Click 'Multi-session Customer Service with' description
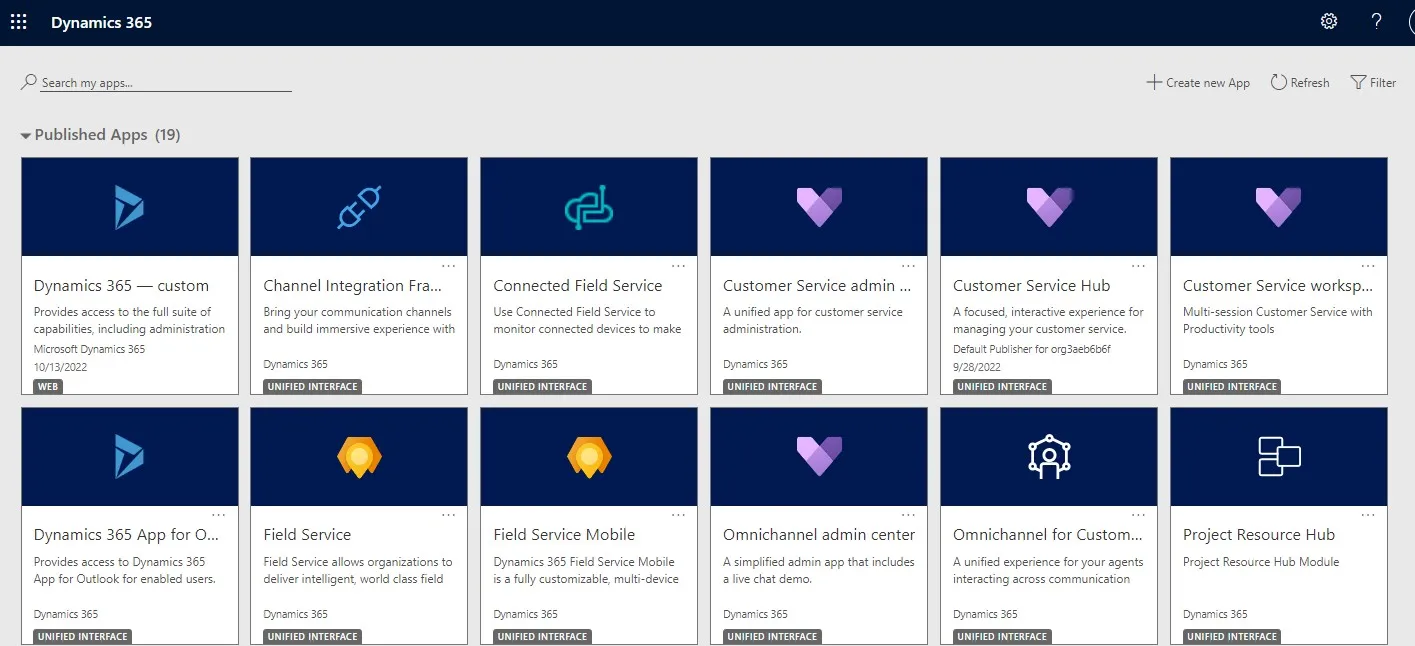1415x646 pixels. click(1278, 312)
